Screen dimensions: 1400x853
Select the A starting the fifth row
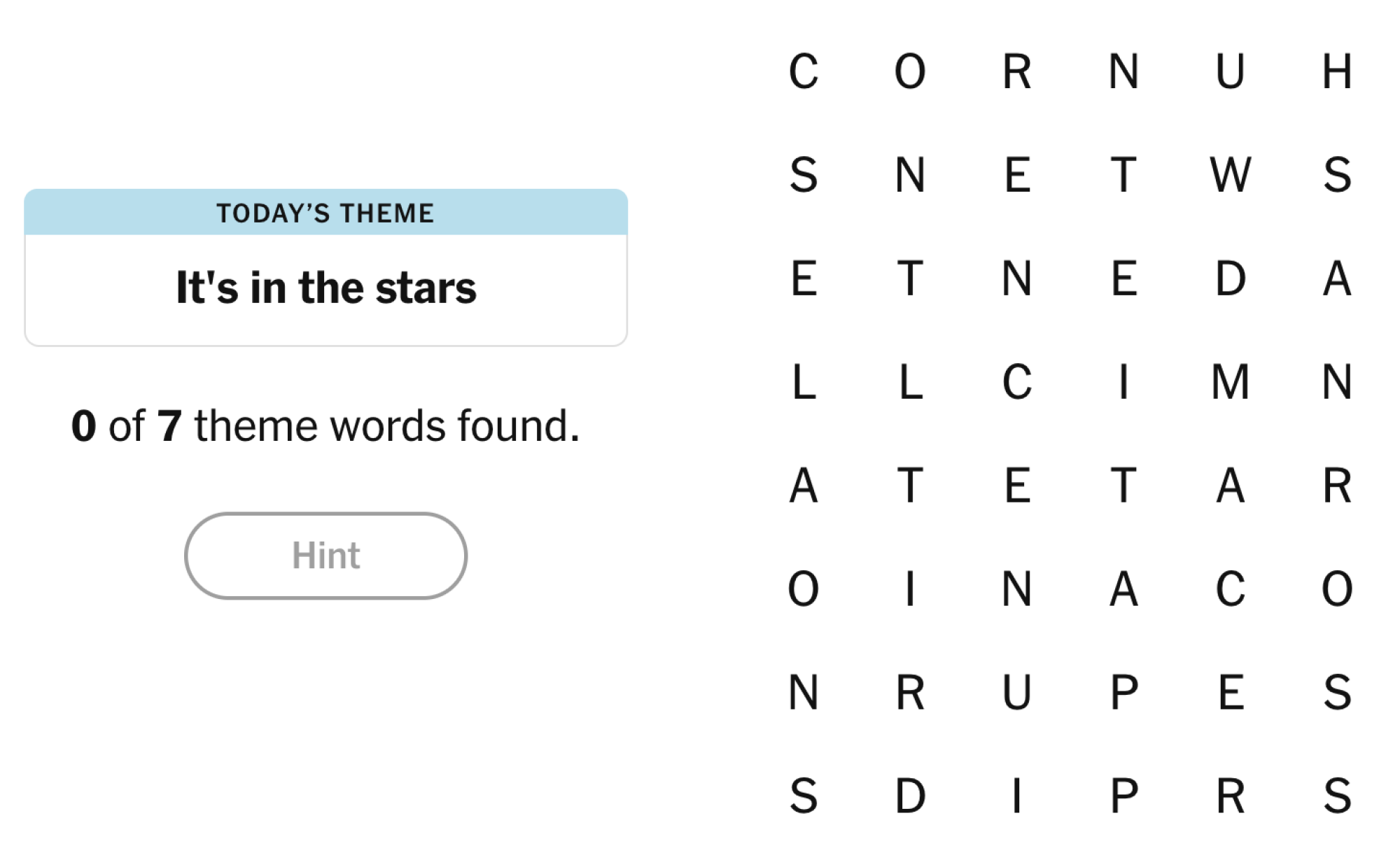(804, 485)
